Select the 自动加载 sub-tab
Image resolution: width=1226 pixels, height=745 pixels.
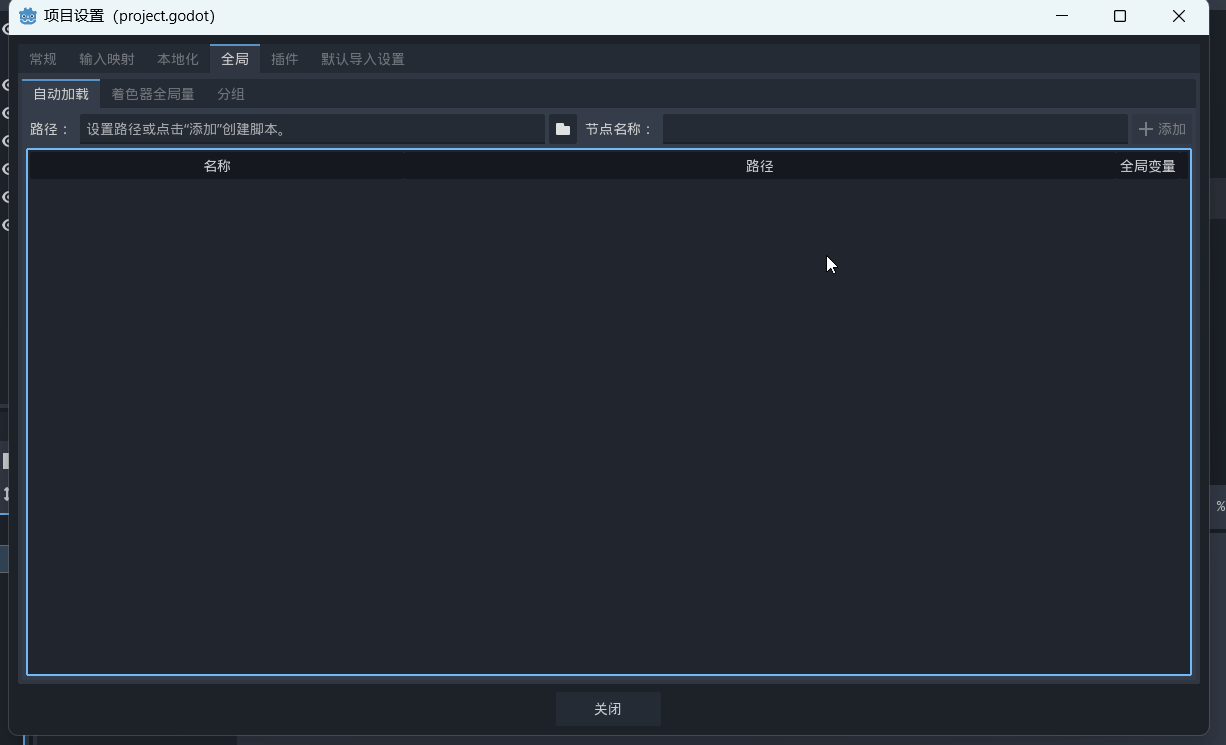61,94
